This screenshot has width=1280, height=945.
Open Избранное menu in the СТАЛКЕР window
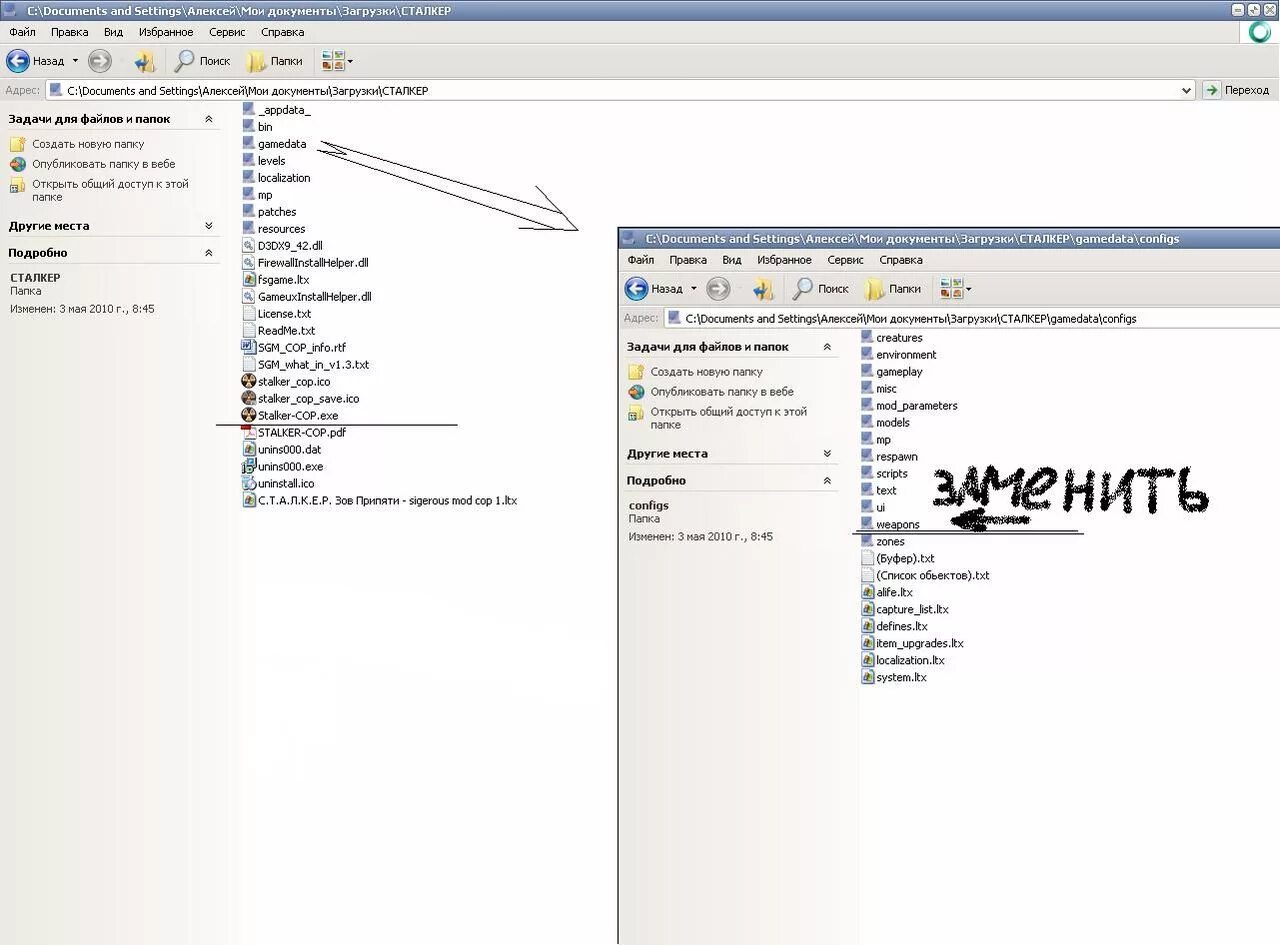(166, 32)
